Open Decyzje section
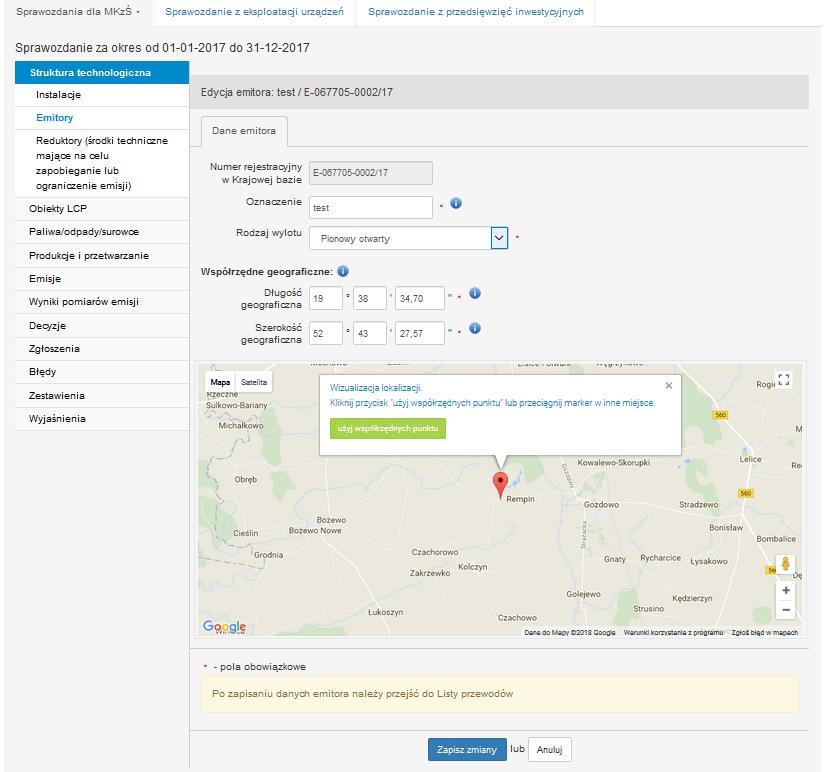 102,325
